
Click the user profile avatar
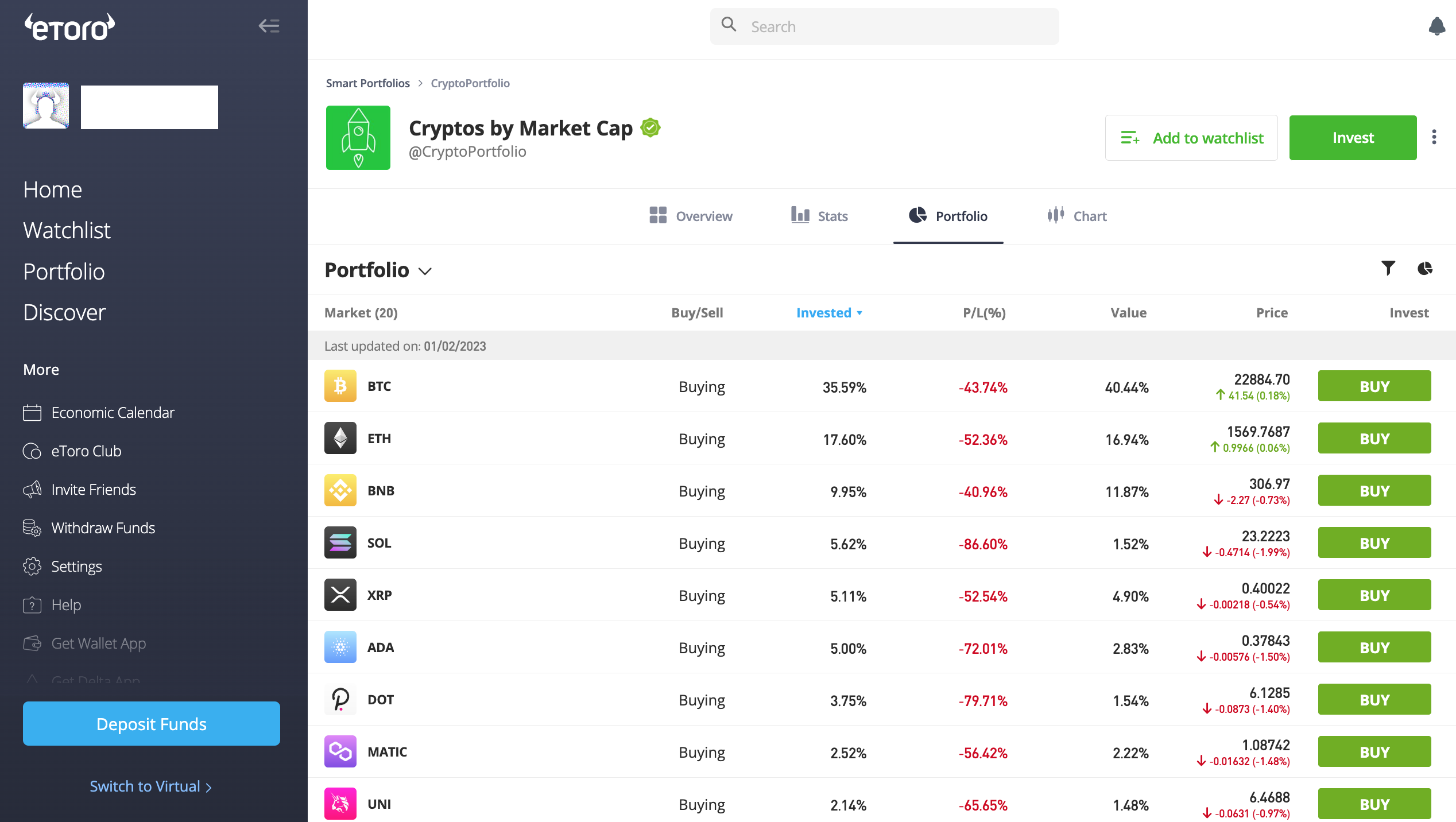point(46,106)
